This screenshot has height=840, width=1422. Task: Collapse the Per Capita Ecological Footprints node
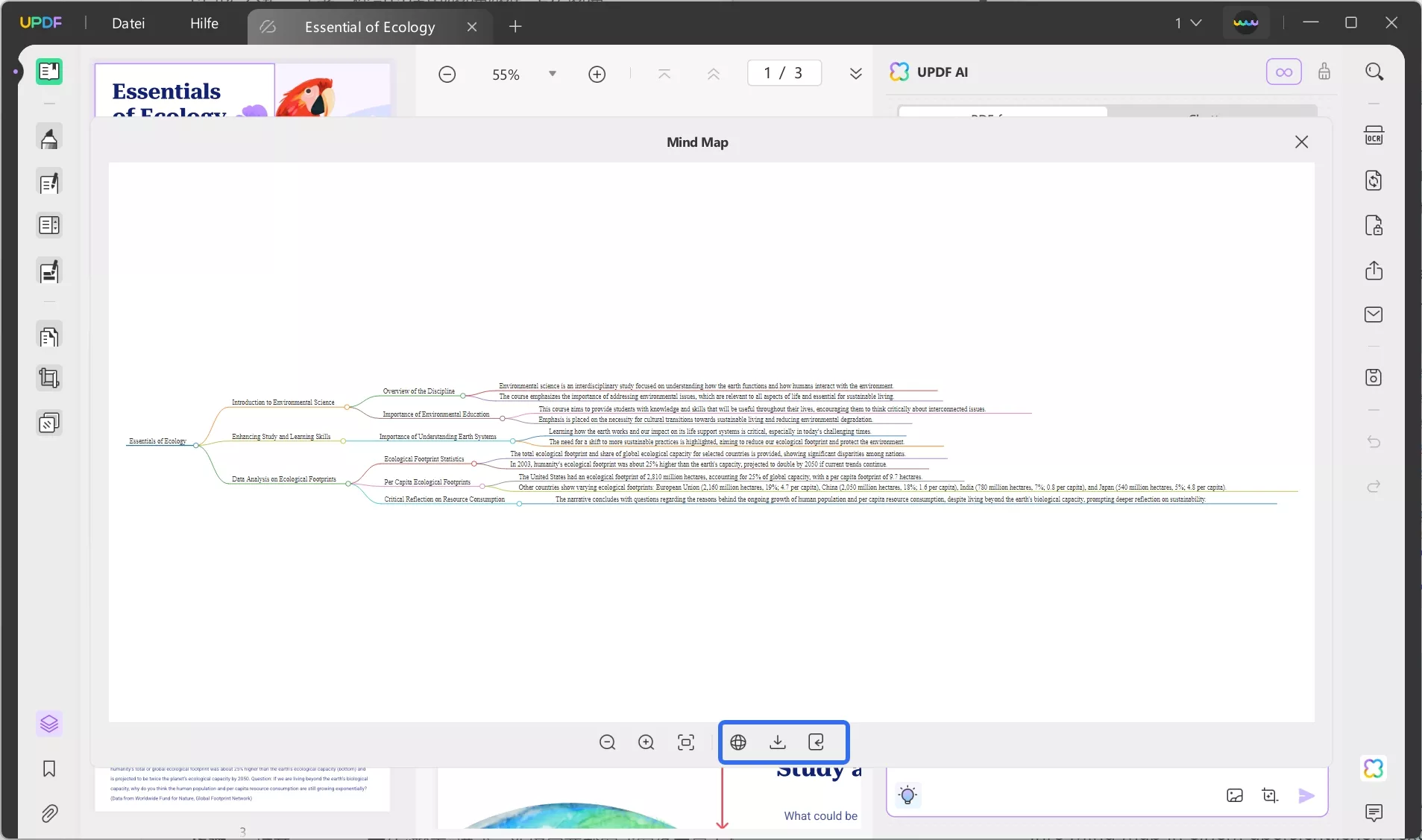click(x=482, y=487)
